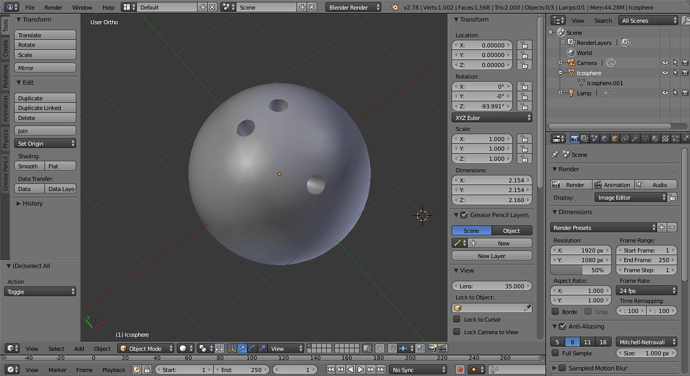Open the Constraints properties tab chain icon

[x=625, y=139]
